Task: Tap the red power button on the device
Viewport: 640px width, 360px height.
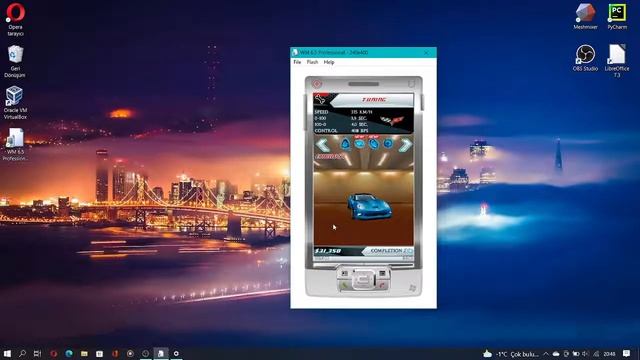Action: pyautogui.click(x=317, y=84)
